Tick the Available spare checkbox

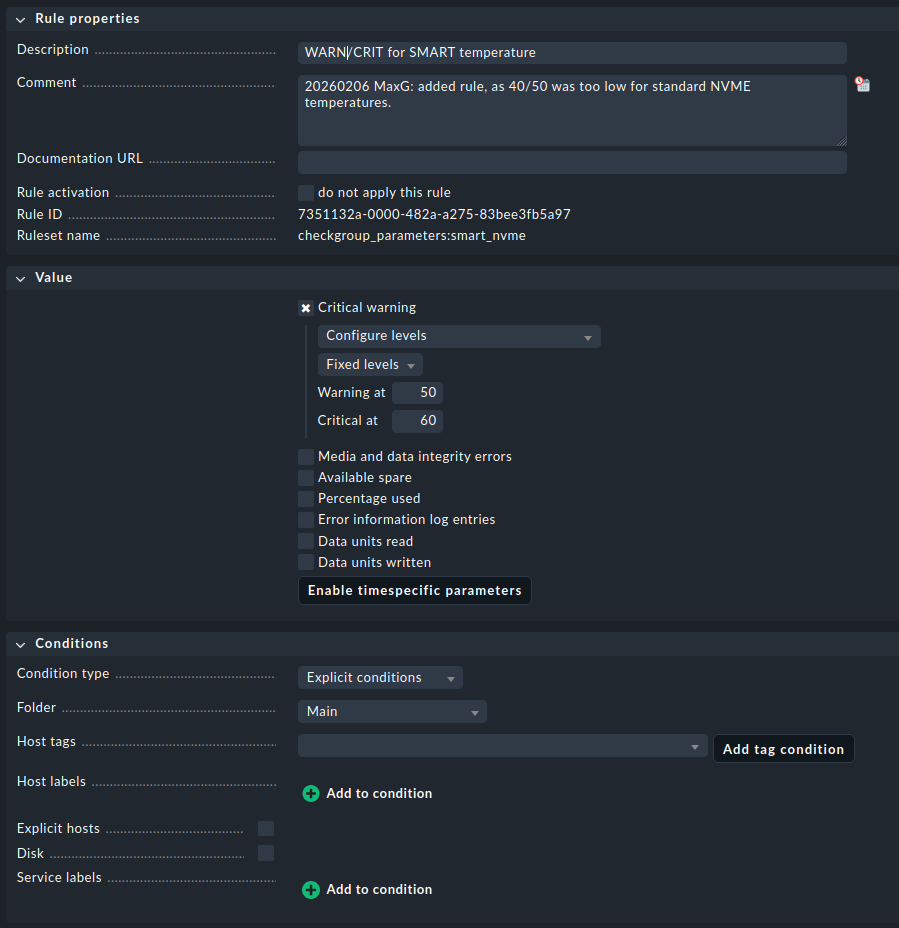point(306,477)
